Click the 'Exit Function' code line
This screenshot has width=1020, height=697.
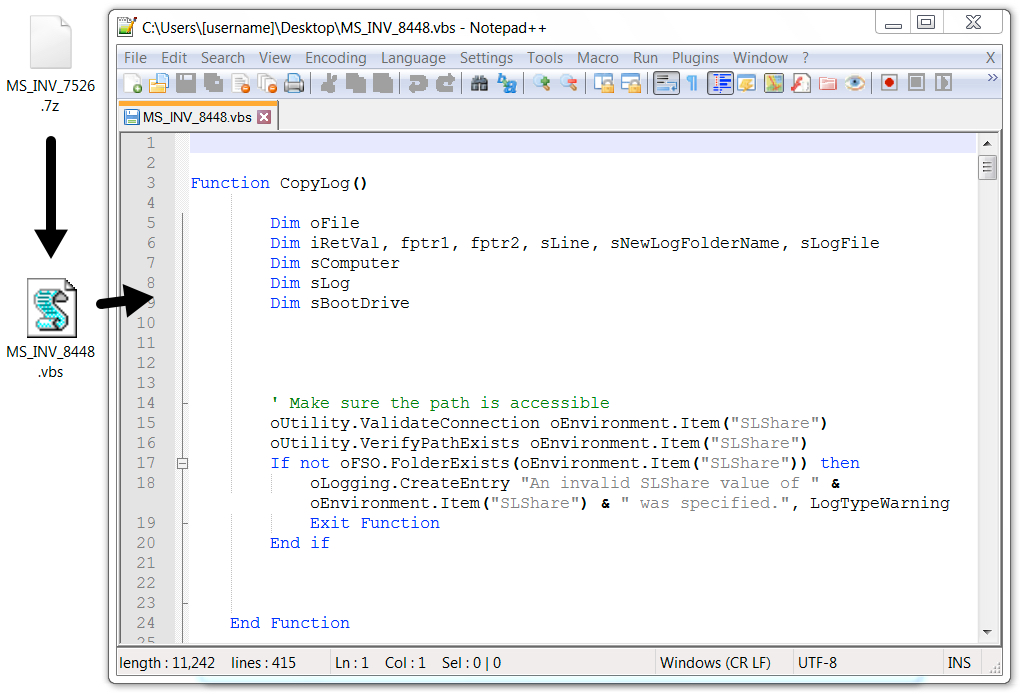pyautogui.click(x=375, y=523)
